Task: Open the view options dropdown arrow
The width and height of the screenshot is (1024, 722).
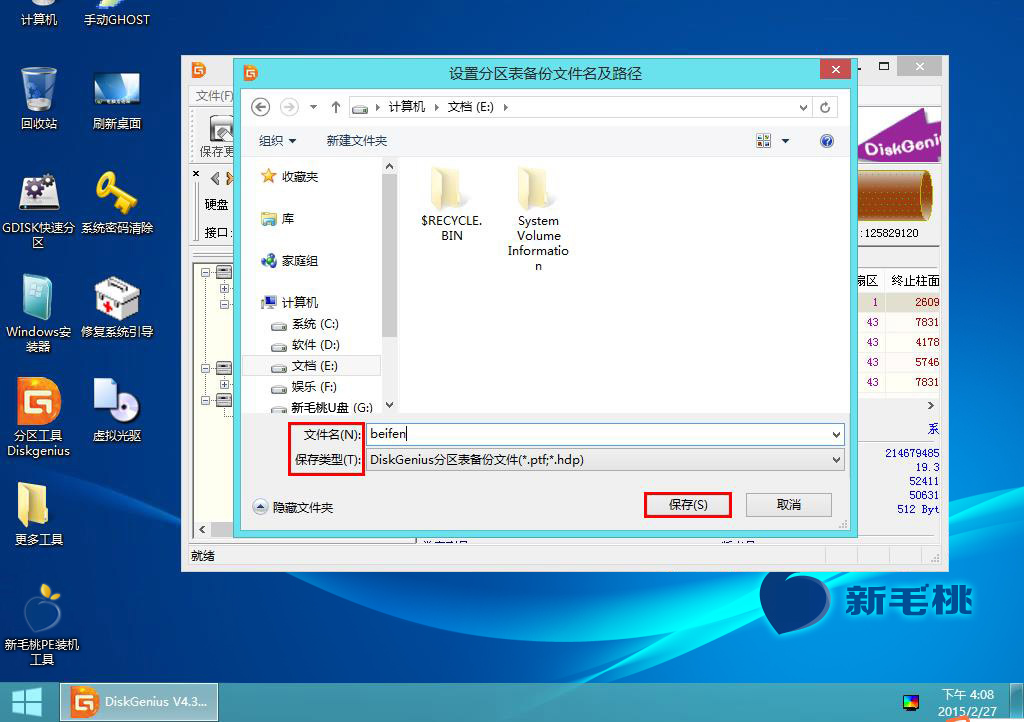Action: tap(785, 141)
